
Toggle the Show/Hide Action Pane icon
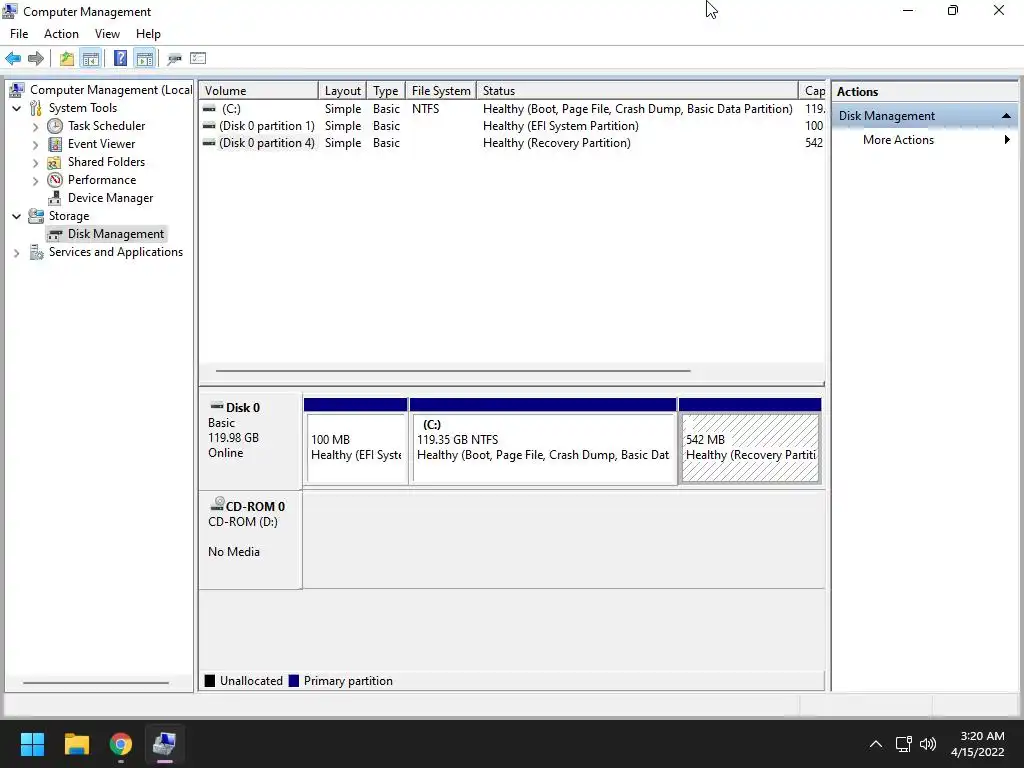pyautogui.click(x=145, y=59)
